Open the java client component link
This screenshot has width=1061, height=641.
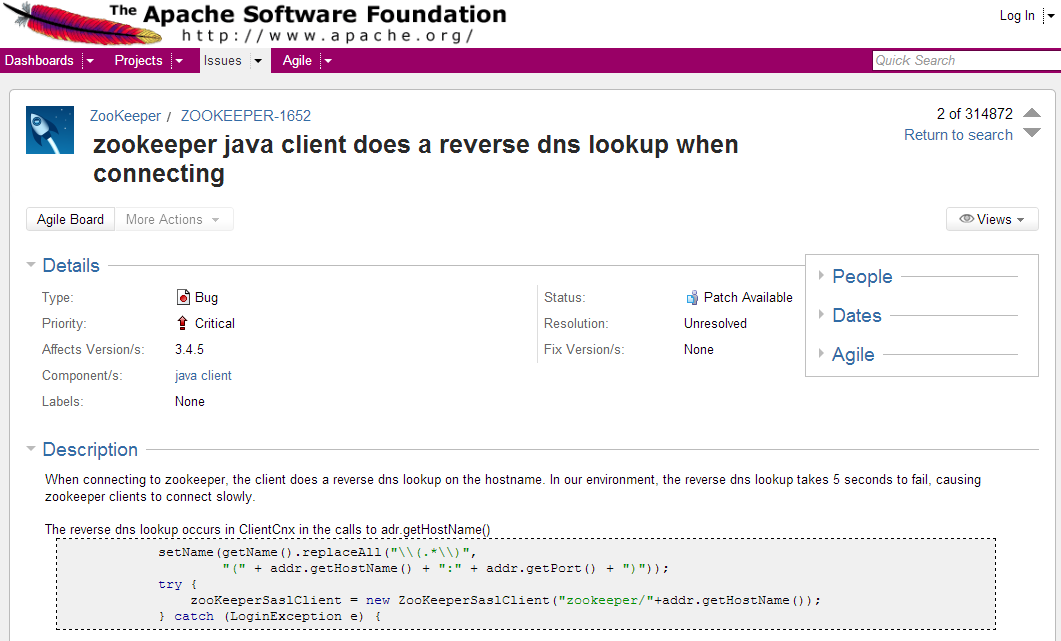tap(203, 375)
